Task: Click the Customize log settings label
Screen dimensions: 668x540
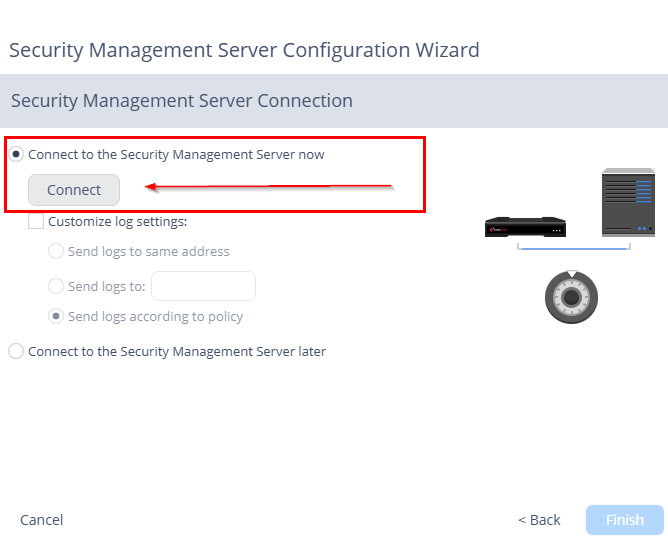Action: pyautogui.click(x=118, y=221)
